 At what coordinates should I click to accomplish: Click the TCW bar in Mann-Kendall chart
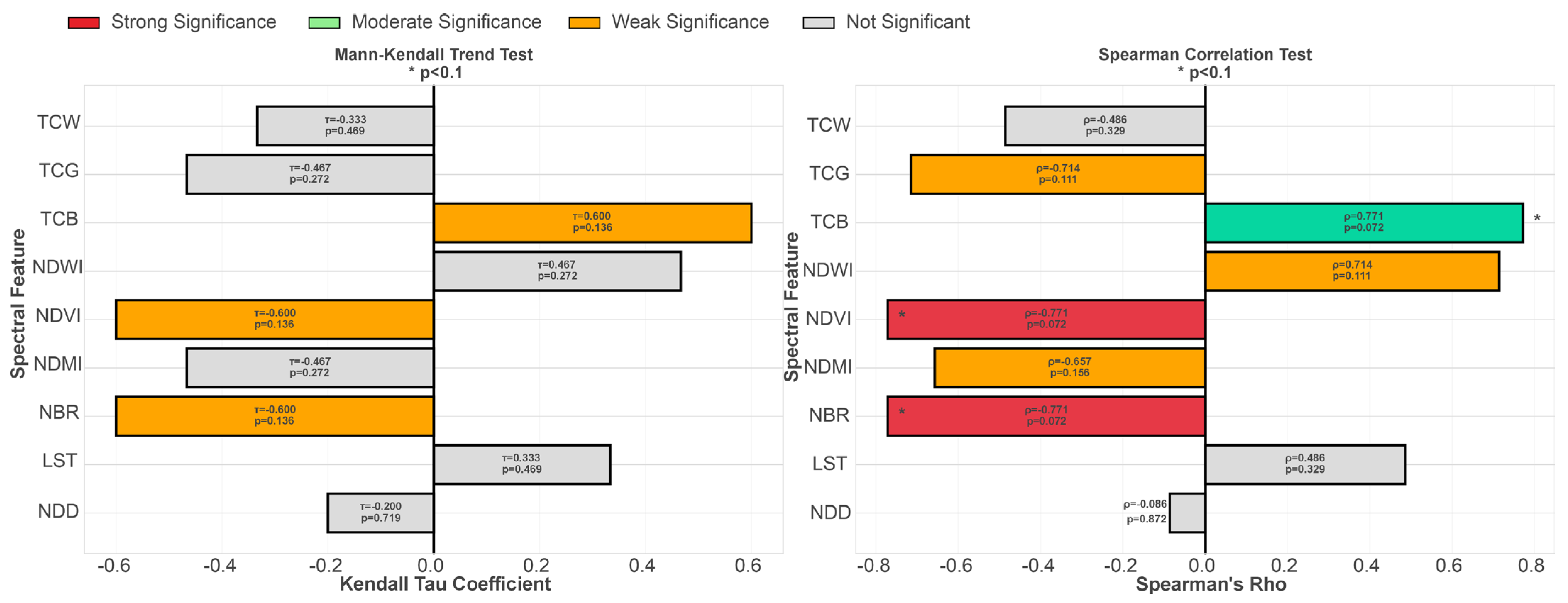click(x=345, y=126)
